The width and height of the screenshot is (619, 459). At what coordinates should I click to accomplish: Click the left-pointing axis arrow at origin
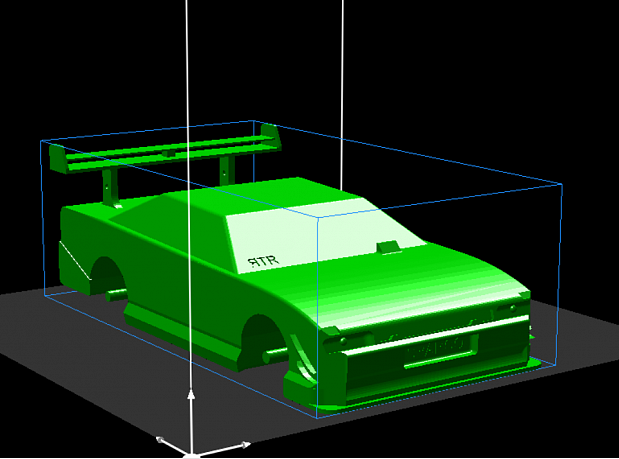click(x=161, y=439)
